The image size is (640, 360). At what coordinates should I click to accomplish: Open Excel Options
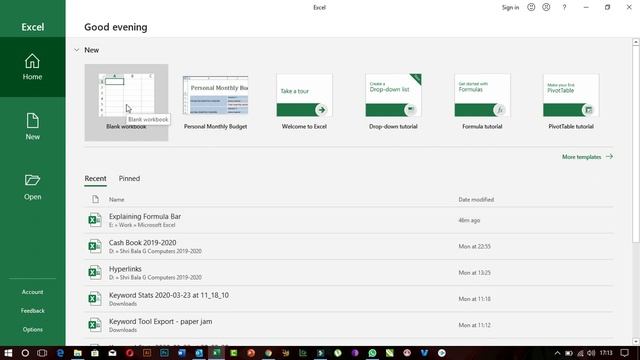click(x=32, y=329)
